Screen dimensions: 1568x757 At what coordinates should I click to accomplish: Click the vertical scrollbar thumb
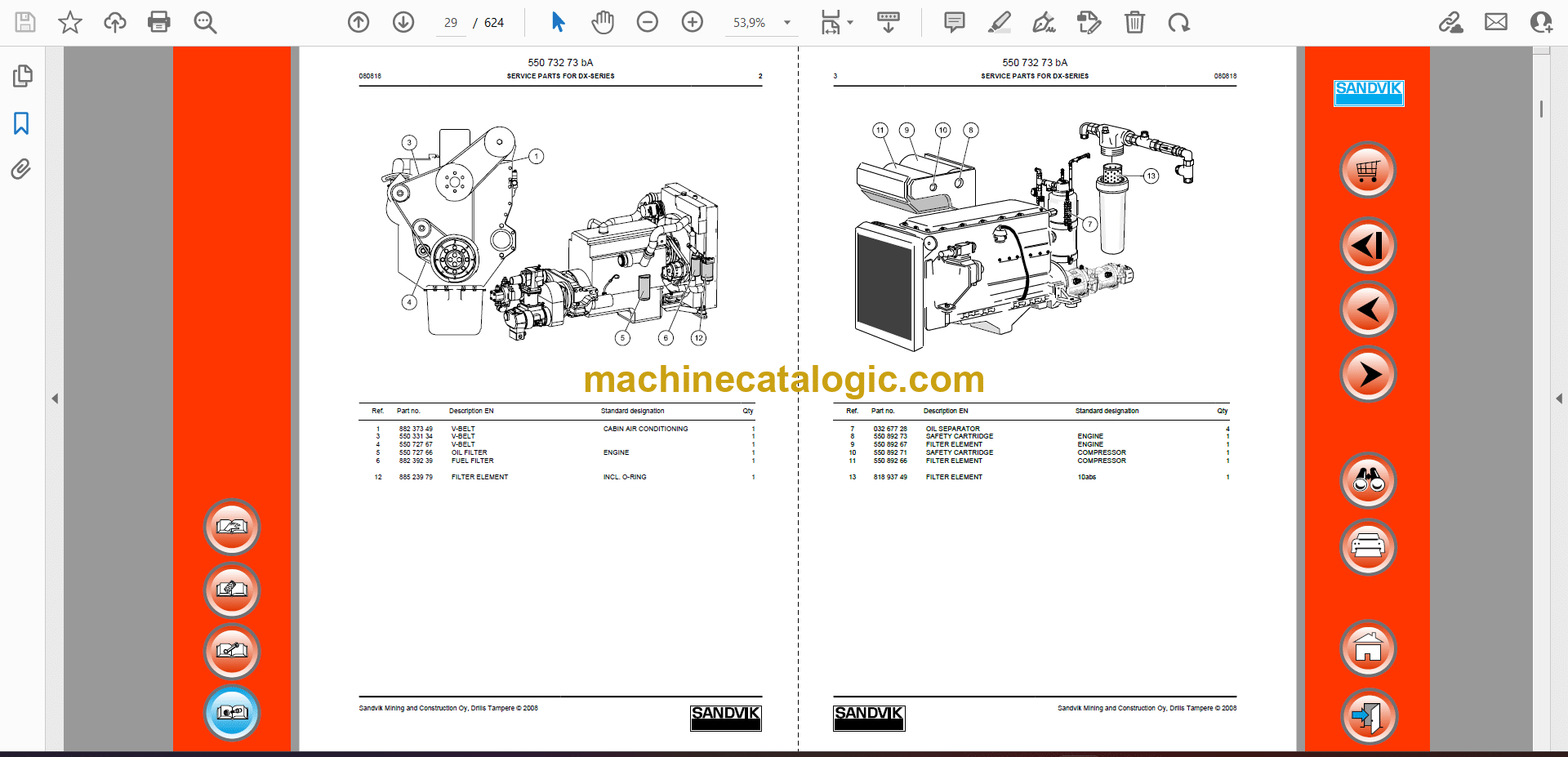click(1541, 109)
